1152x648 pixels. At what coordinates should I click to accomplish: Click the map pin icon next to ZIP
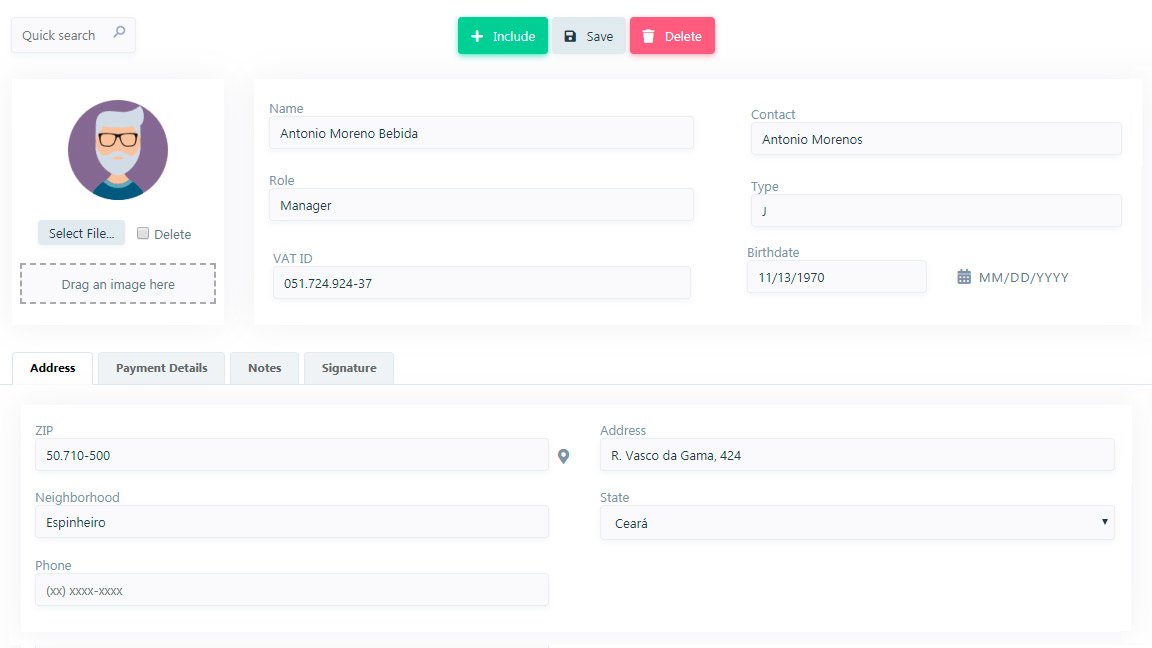564,456
